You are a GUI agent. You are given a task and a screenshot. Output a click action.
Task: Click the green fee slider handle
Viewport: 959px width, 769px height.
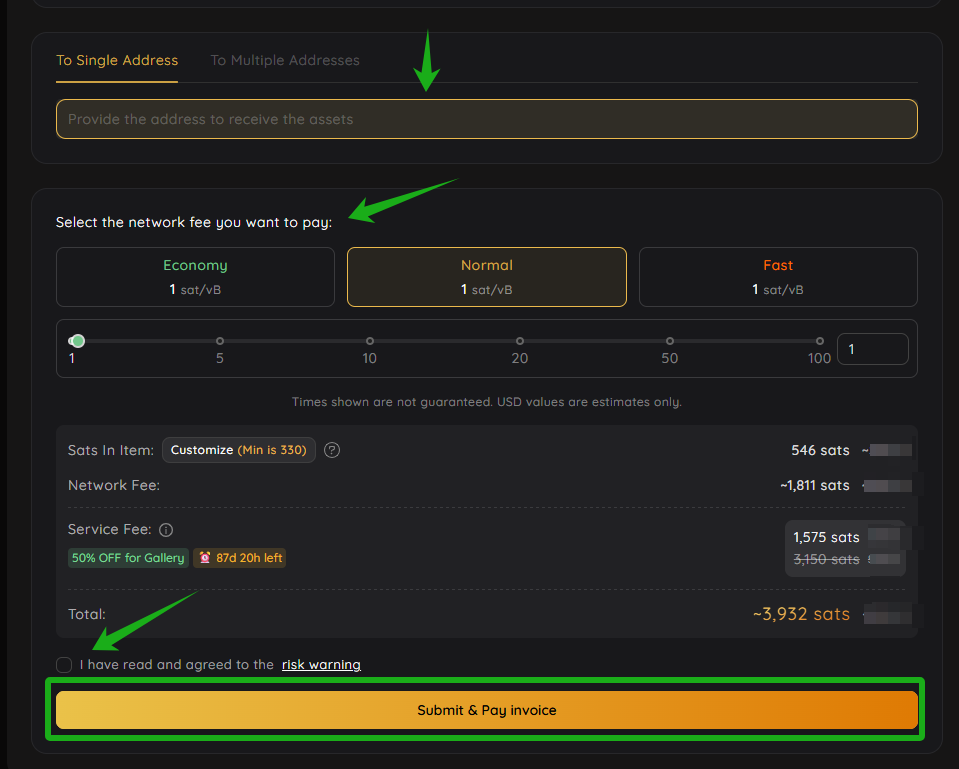(x=78, y=341)
